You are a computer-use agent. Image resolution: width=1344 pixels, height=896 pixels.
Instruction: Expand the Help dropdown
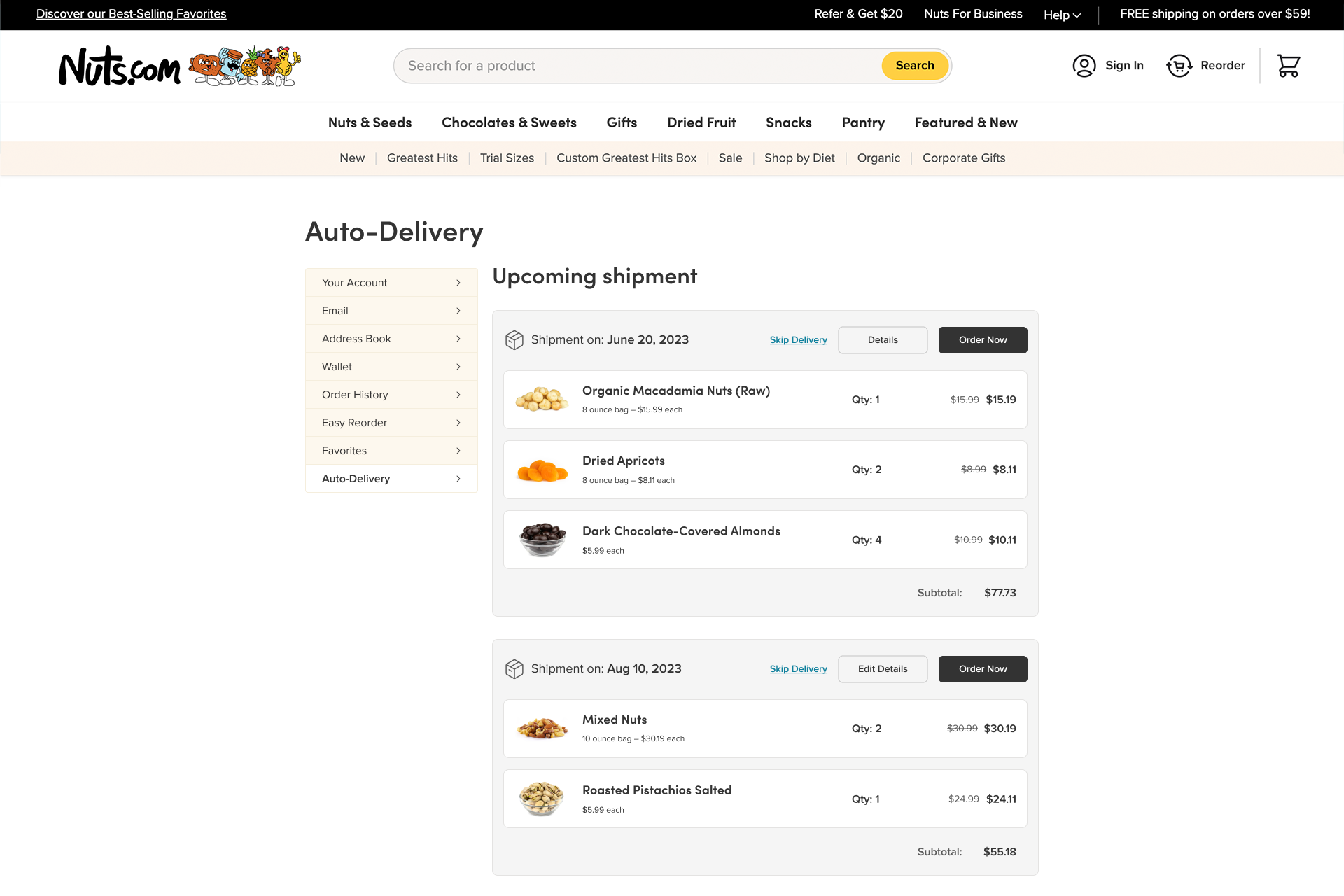(x=1062, y=15)
